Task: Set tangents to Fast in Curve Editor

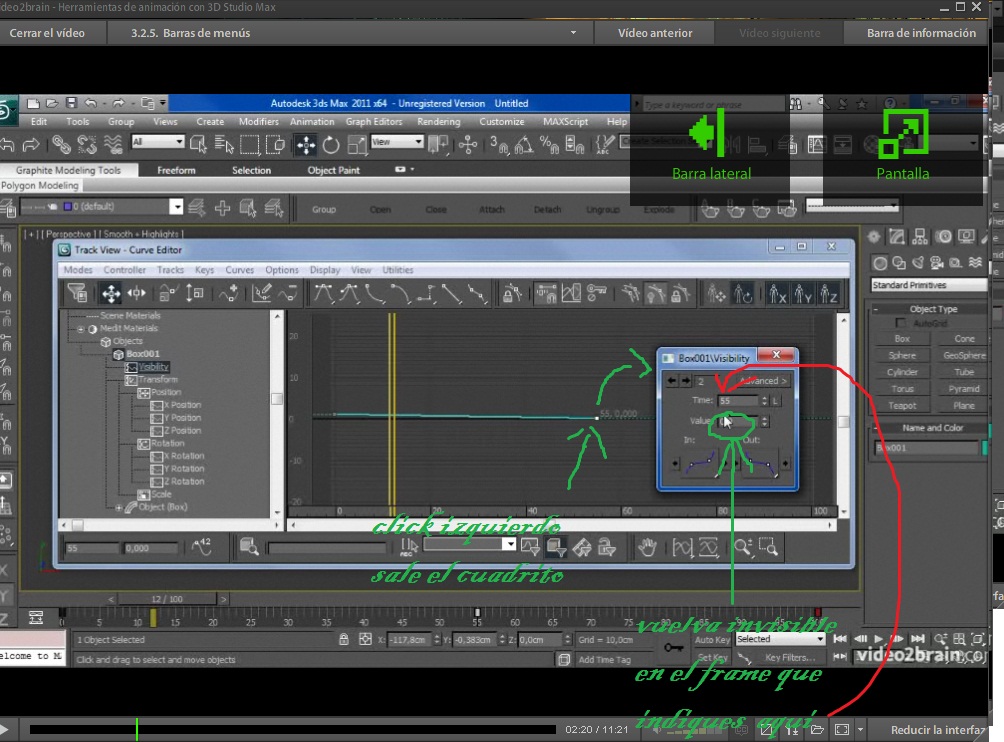Action: [375, 294]
